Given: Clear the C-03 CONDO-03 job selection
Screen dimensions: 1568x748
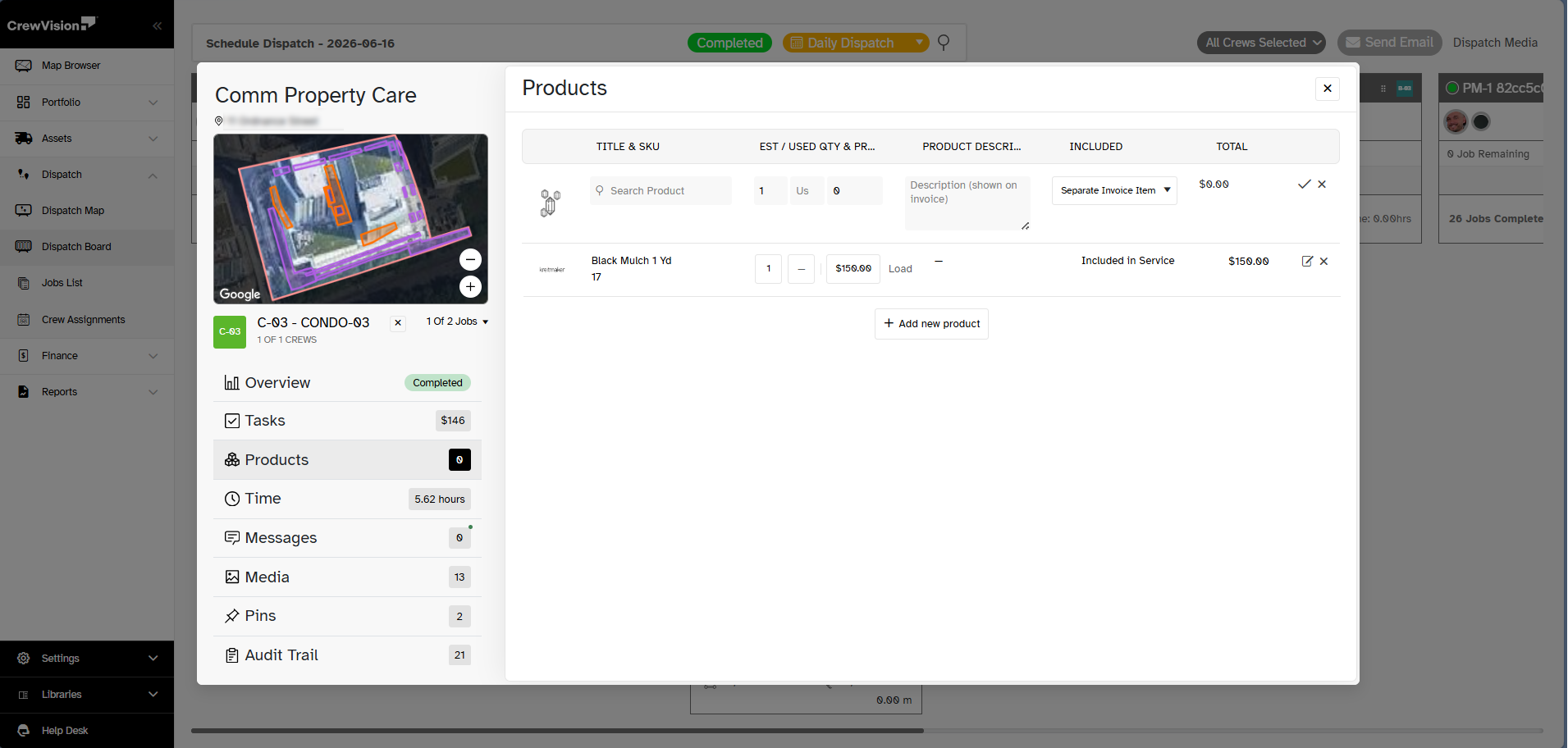Looking at the screenshot, I should coord(398,323).
